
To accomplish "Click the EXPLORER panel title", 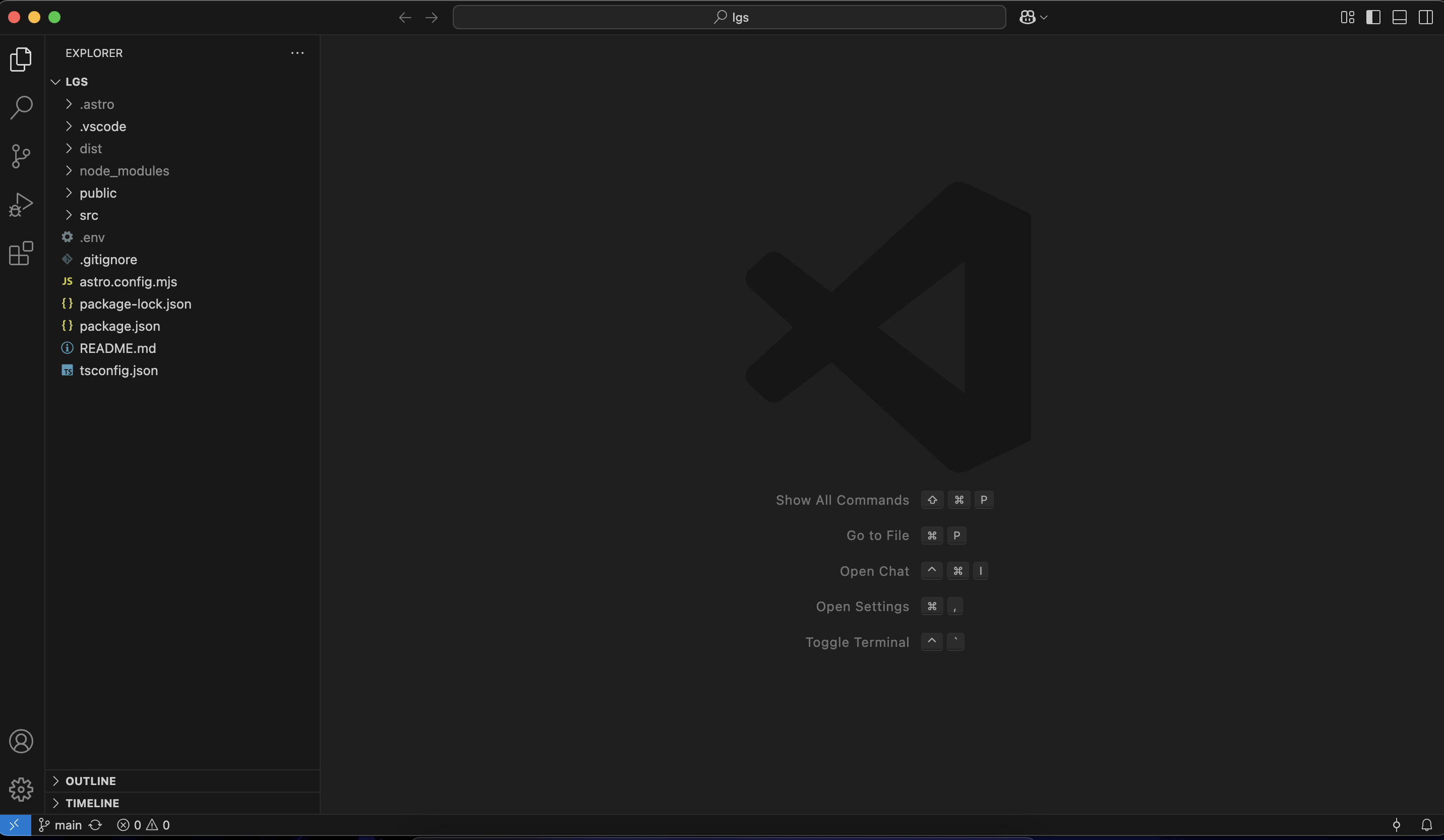I will point(94,53).
